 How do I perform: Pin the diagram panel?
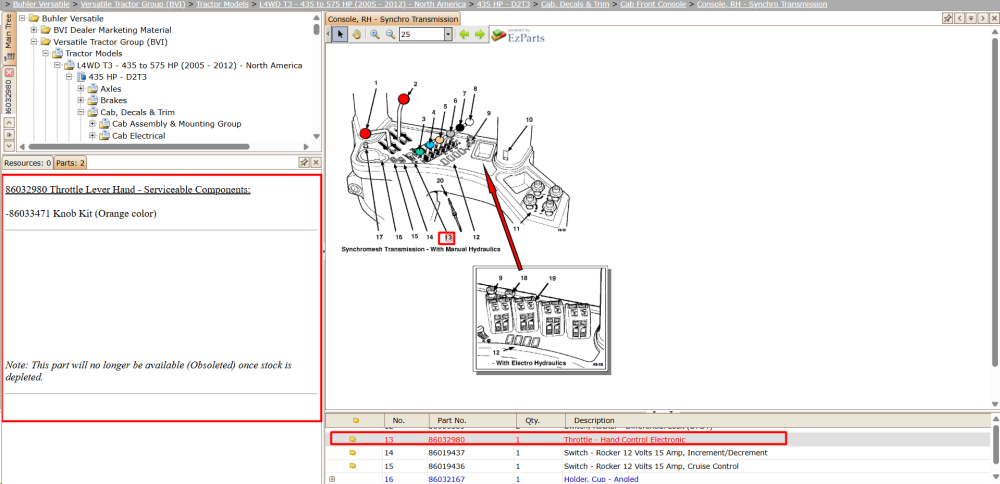tap(948, 18)
